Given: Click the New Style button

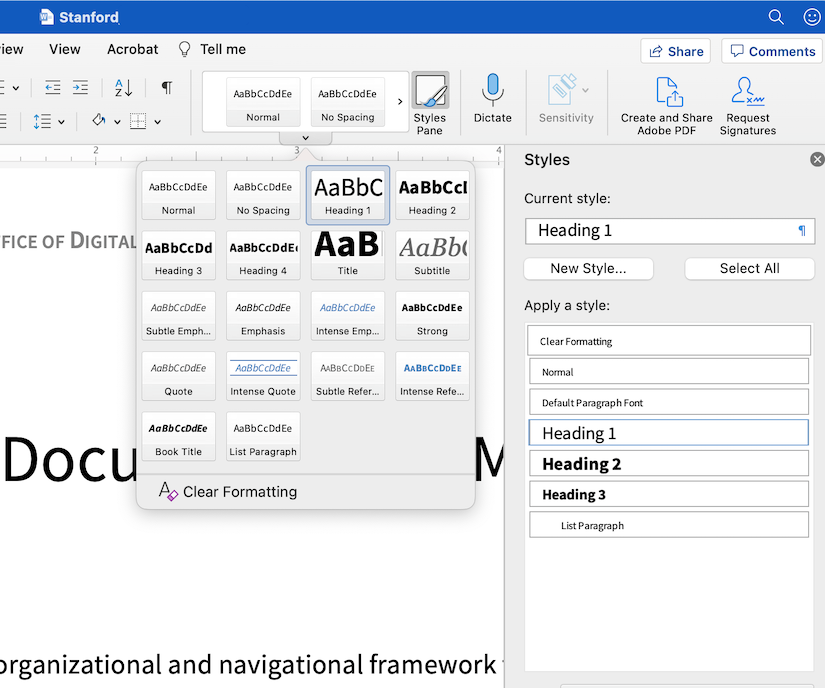Looking at the screenshot, I should click(x=588, y=268).
